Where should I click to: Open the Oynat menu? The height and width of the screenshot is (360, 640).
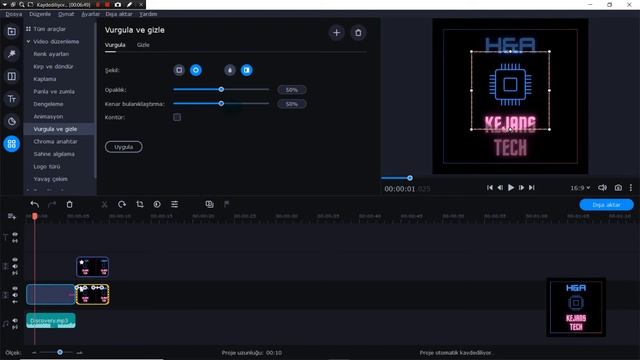(66, 14)
